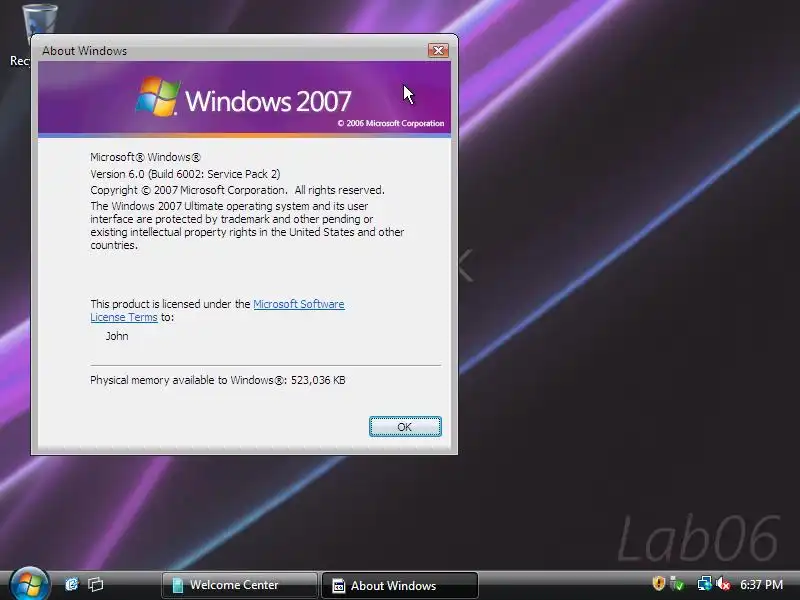Click About Windows taskbar button
Viewport: 800px width, 600px height.
(400, 585)
